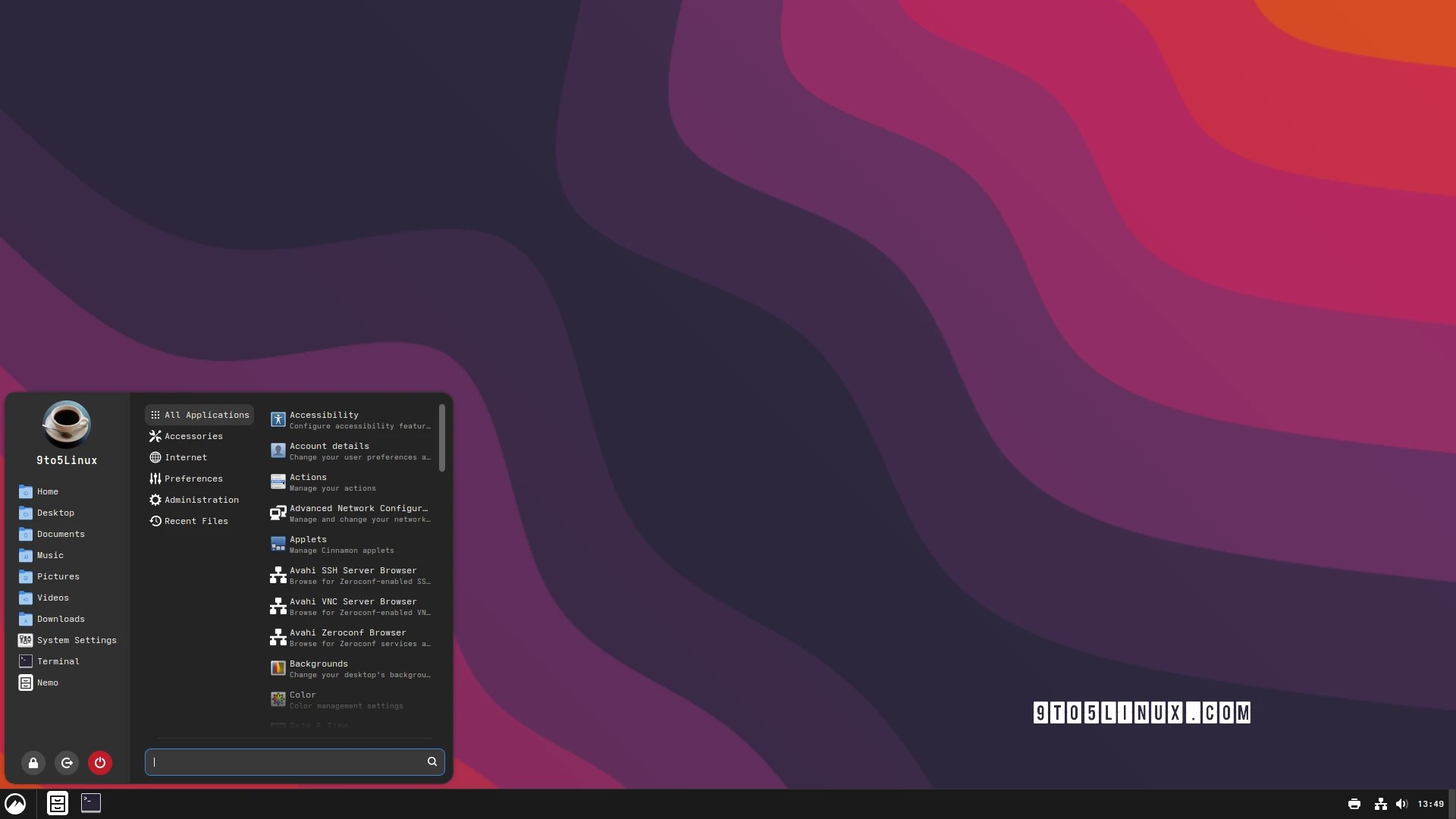The width and height of the screenshot is (1456, 819).
Task: Launch Terminal from its taskbar icon
Action: coord(90,803)
